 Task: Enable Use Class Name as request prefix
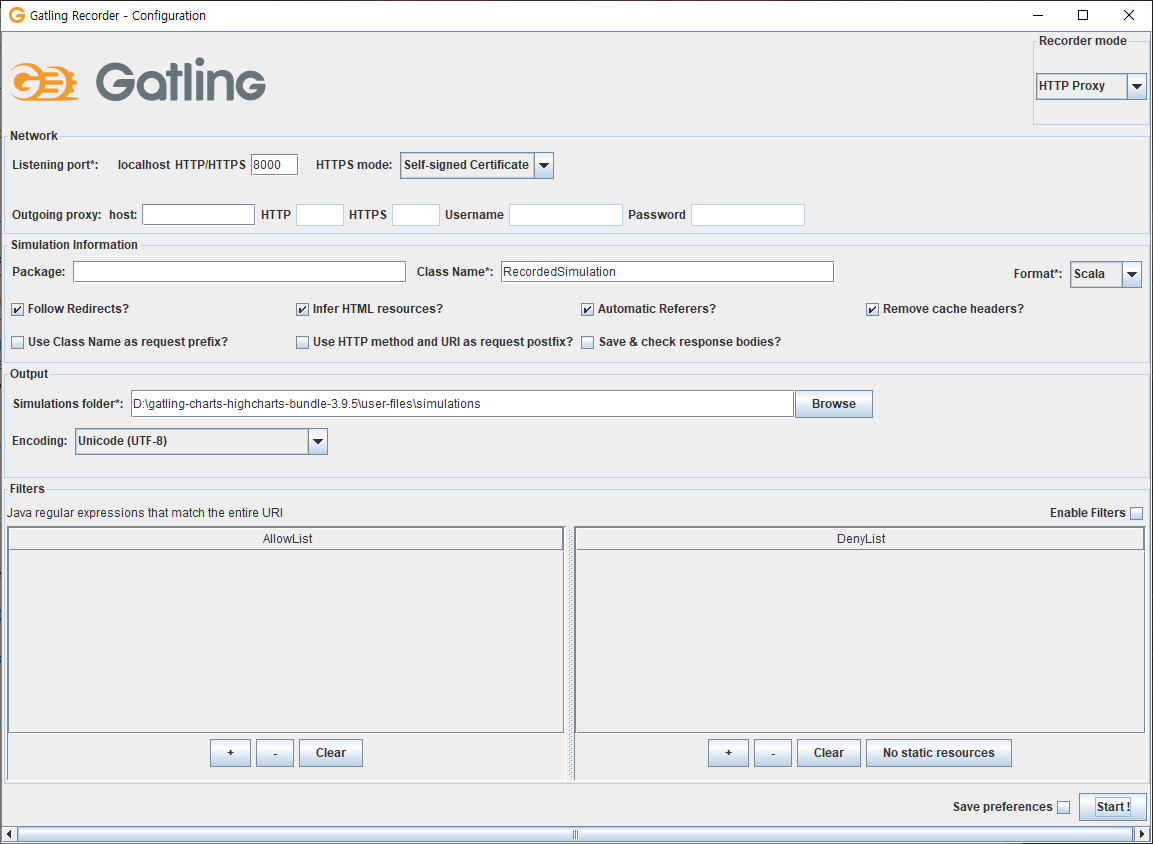pos(18,343)
